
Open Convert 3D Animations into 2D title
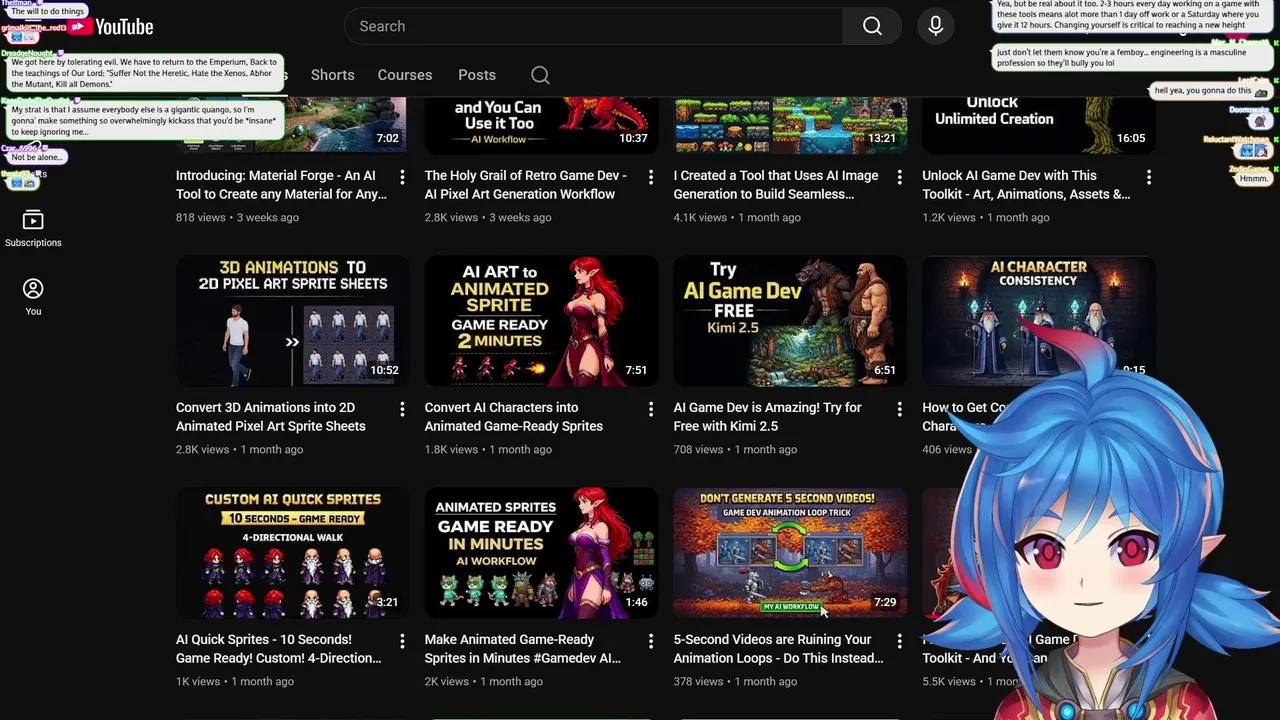pos(271,417)
